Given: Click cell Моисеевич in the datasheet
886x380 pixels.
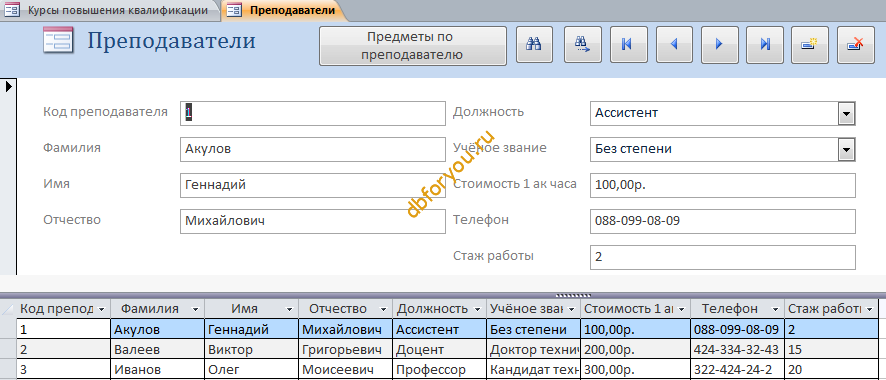Looking at the screenshot, I should [346, 370].
